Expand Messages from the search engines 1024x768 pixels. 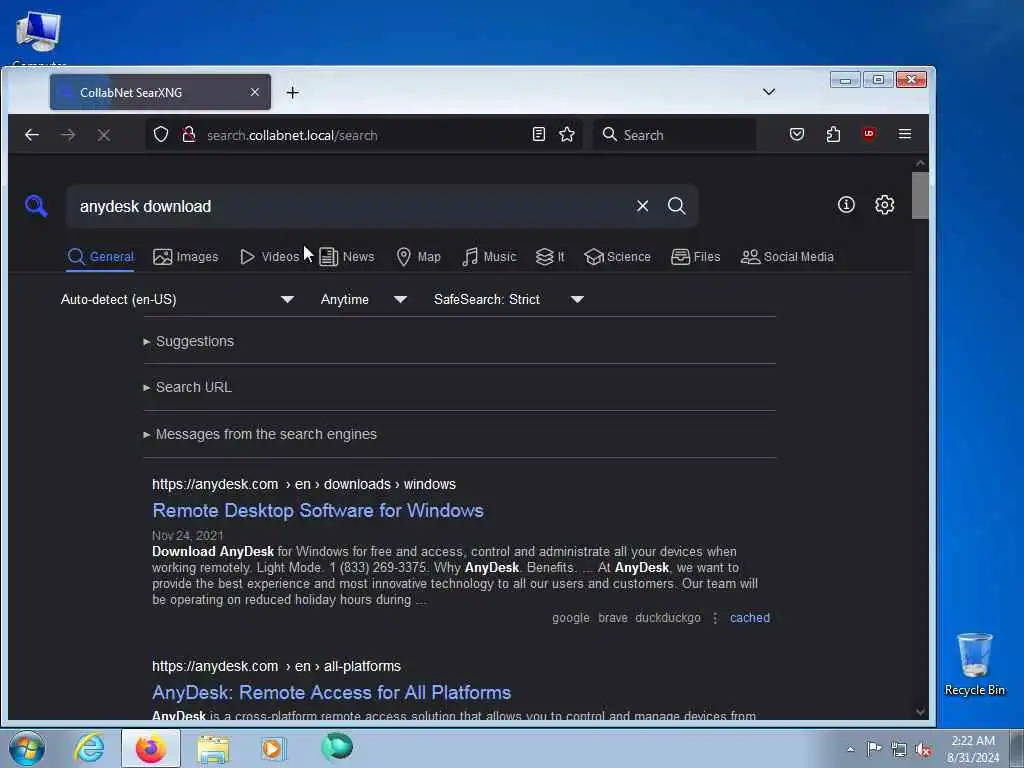[260, 434]
